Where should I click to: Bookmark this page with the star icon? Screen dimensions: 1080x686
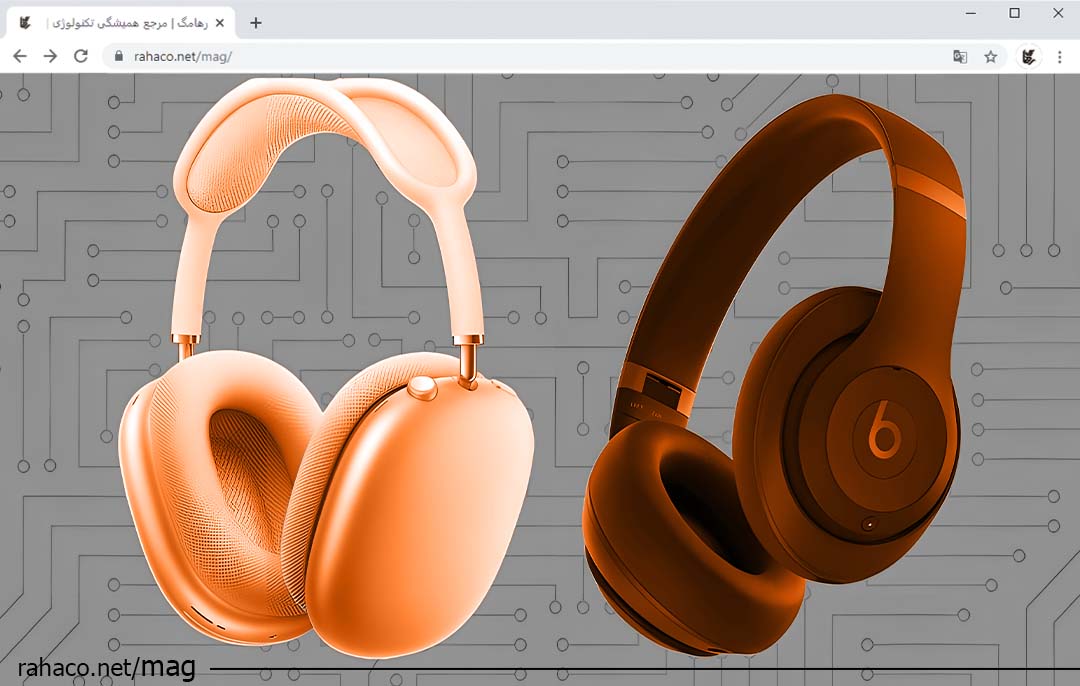(x=991, y=57)
